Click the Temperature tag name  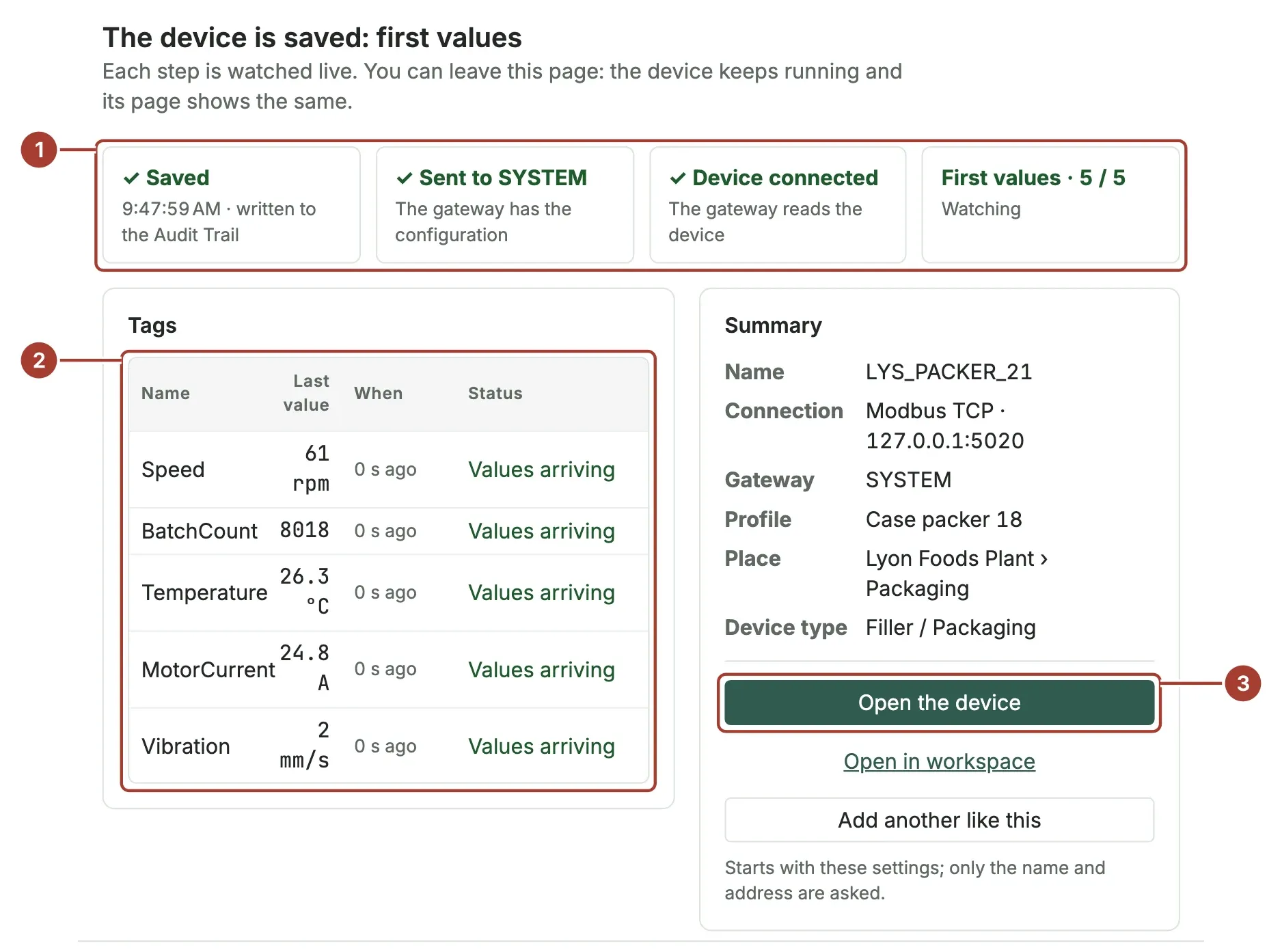tap(204, 593)
